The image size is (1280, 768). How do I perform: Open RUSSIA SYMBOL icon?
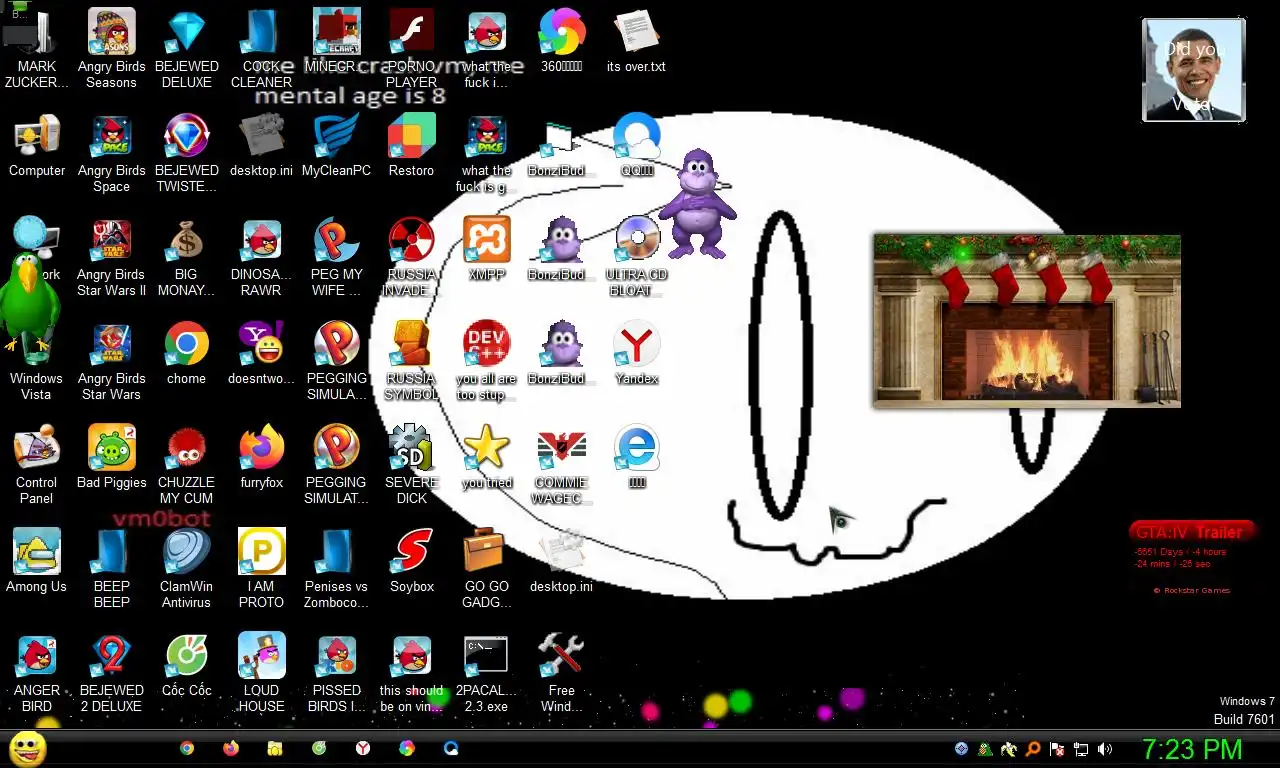pyautogui.click(x=411, y=360)
